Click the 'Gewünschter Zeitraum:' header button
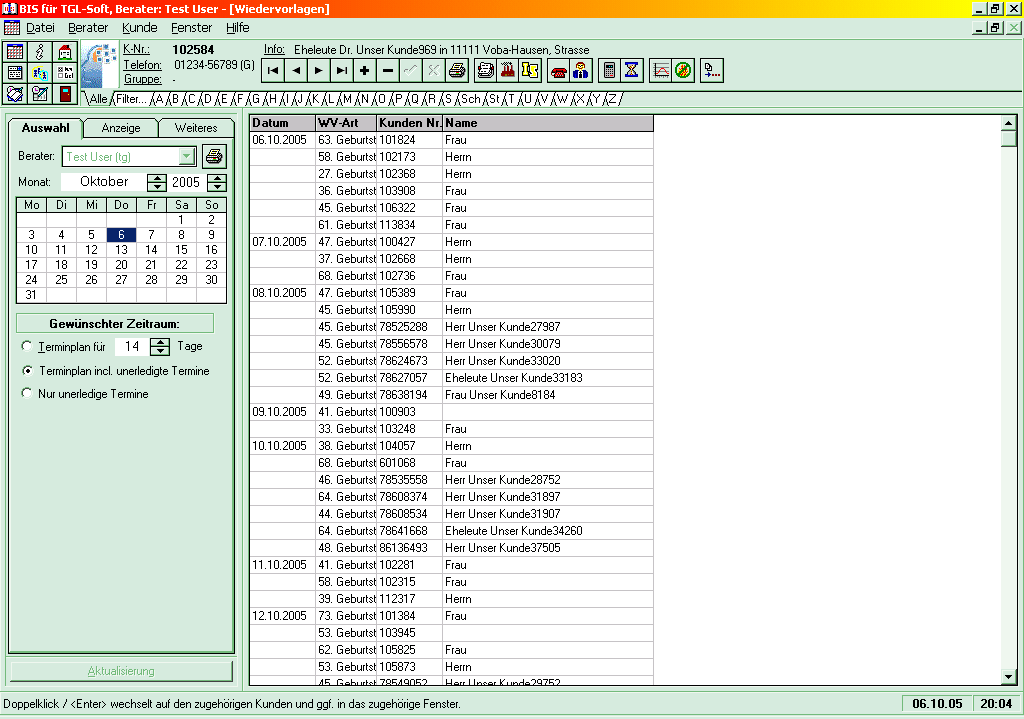1024x719 pixels. pos(114,324)
